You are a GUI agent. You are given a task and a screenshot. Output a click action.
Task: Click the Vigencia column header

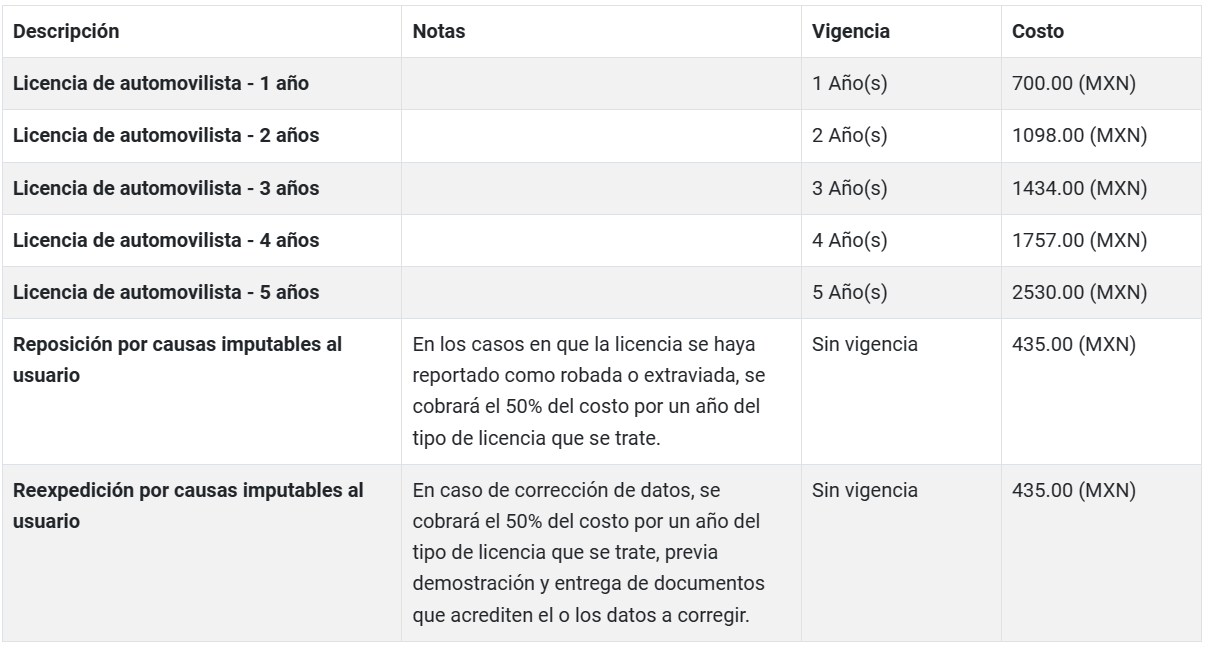[x=851, y=31]
